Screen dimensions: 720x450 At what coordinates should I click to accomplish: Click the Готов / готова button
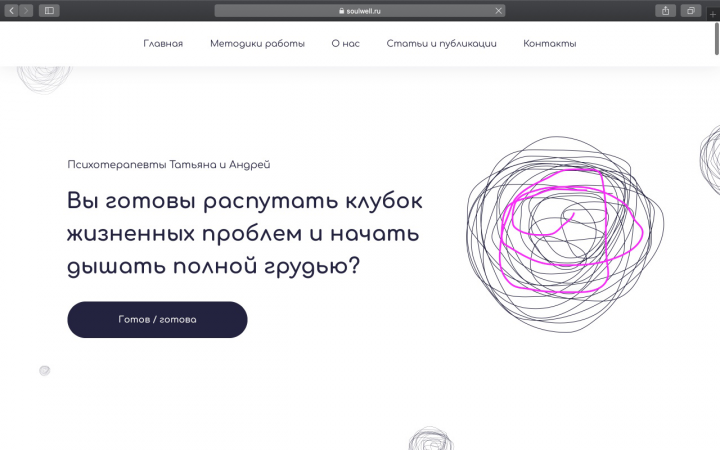157,320
